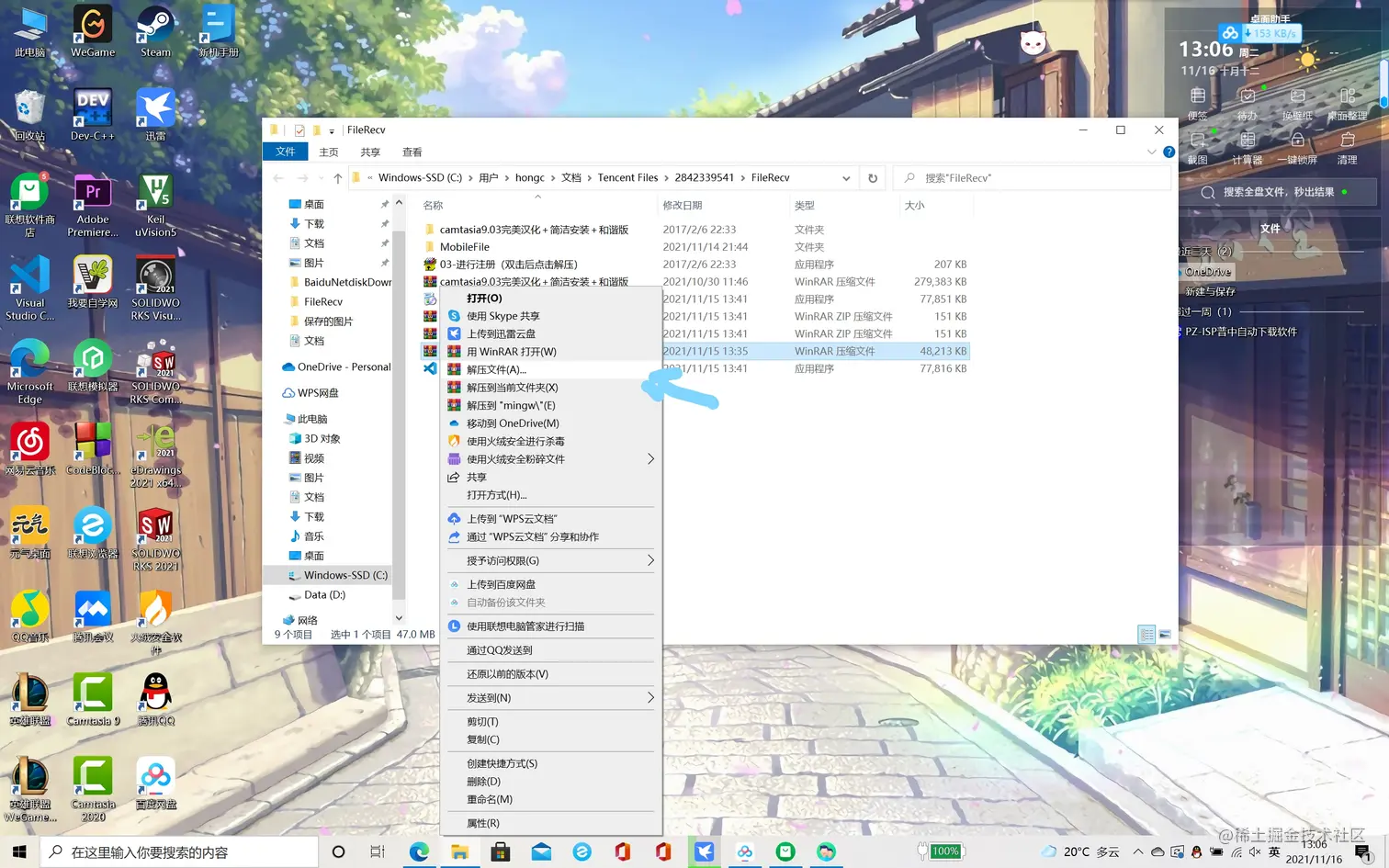Screen dimensions: 1389x868
Task: Open PZ-ISP普中自动下载软件 in assistant file list
Action: [1240, 332]
